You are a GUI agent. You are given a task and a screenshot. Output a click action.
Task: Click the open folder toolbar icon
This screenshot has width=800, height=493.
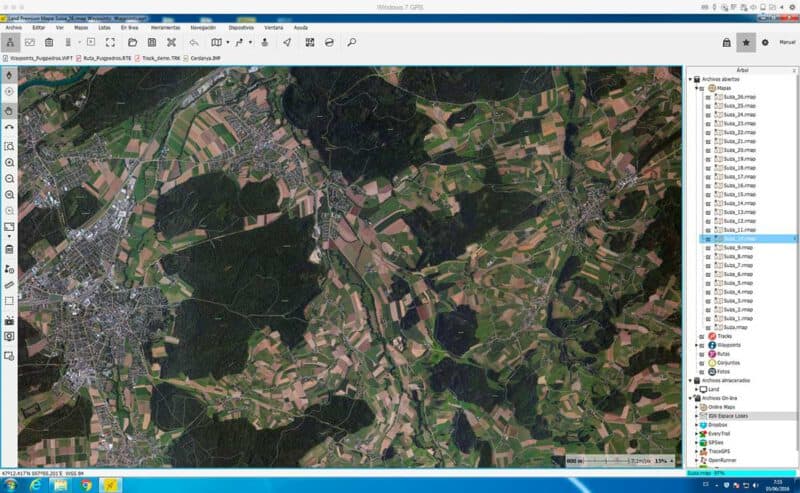click(133, 42)
